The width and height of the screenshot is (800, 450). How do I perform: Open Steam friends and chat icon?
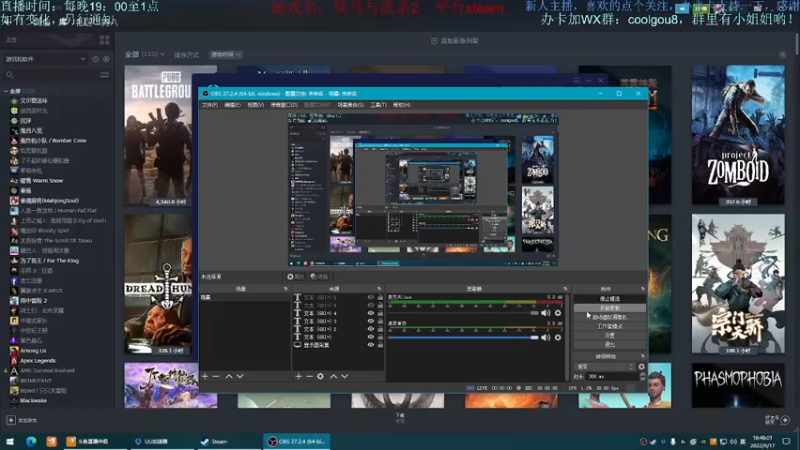(x=785, y=420)
